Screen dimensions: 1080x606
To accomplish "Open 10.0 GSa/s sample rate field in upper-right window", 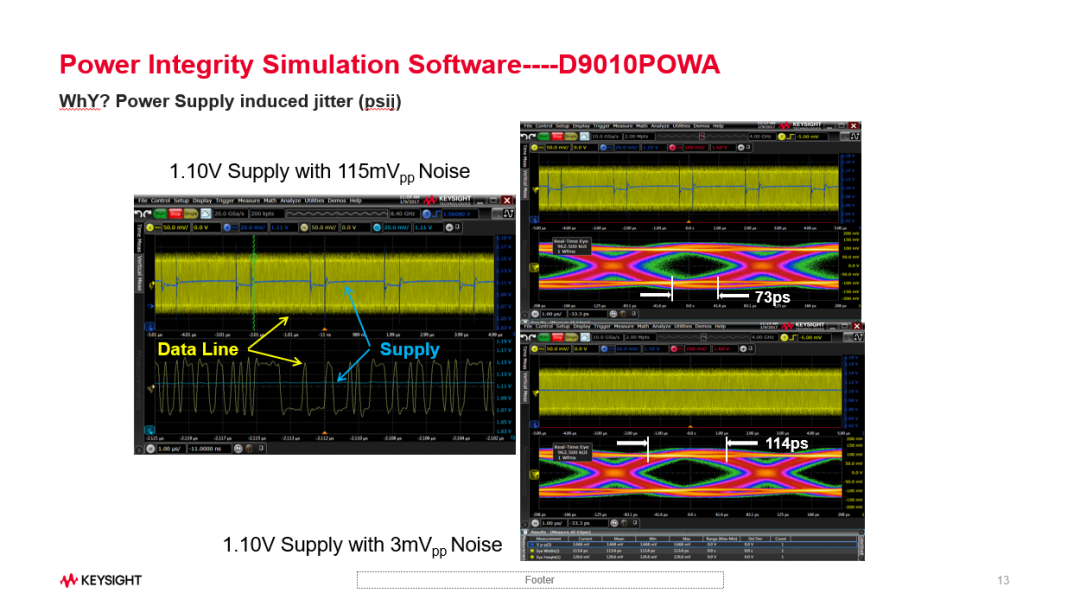I will click(x=607, y=136).
